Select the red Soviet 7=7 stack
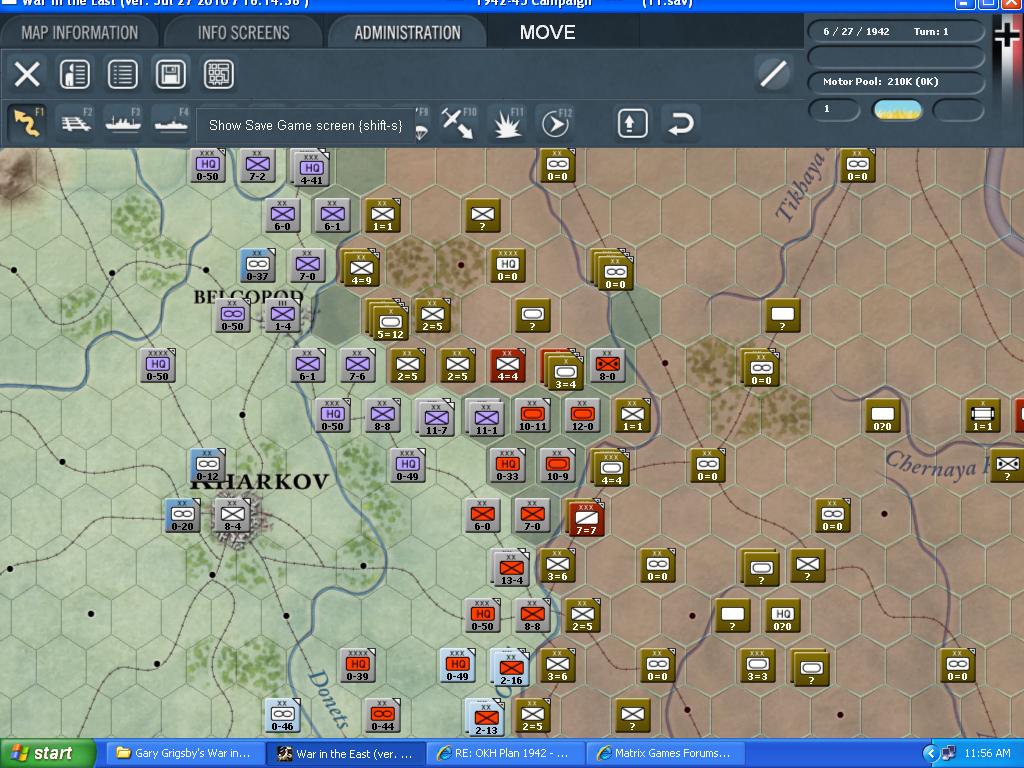The width and height of the screenshot is (1024, 768). 585,519
